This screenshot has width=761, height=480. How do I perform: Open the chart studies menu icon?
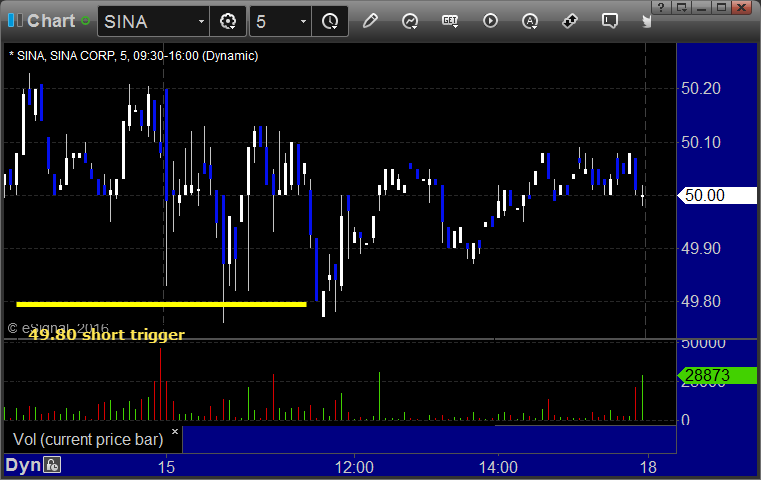(x=410, y=21)
